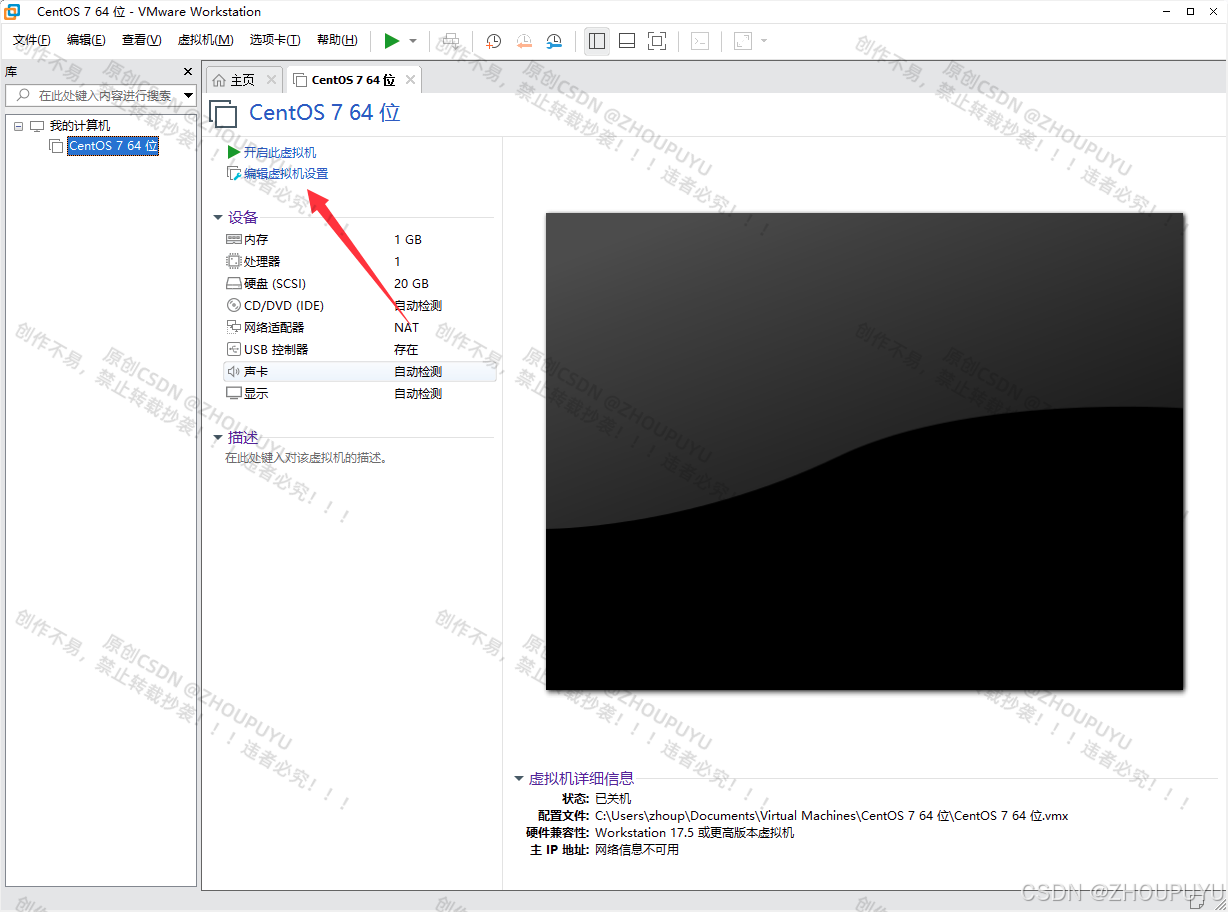Click the 硬盘 (SCSI) row label
The height and width of the screenshot is (912, 1228).
click(275, 284)
